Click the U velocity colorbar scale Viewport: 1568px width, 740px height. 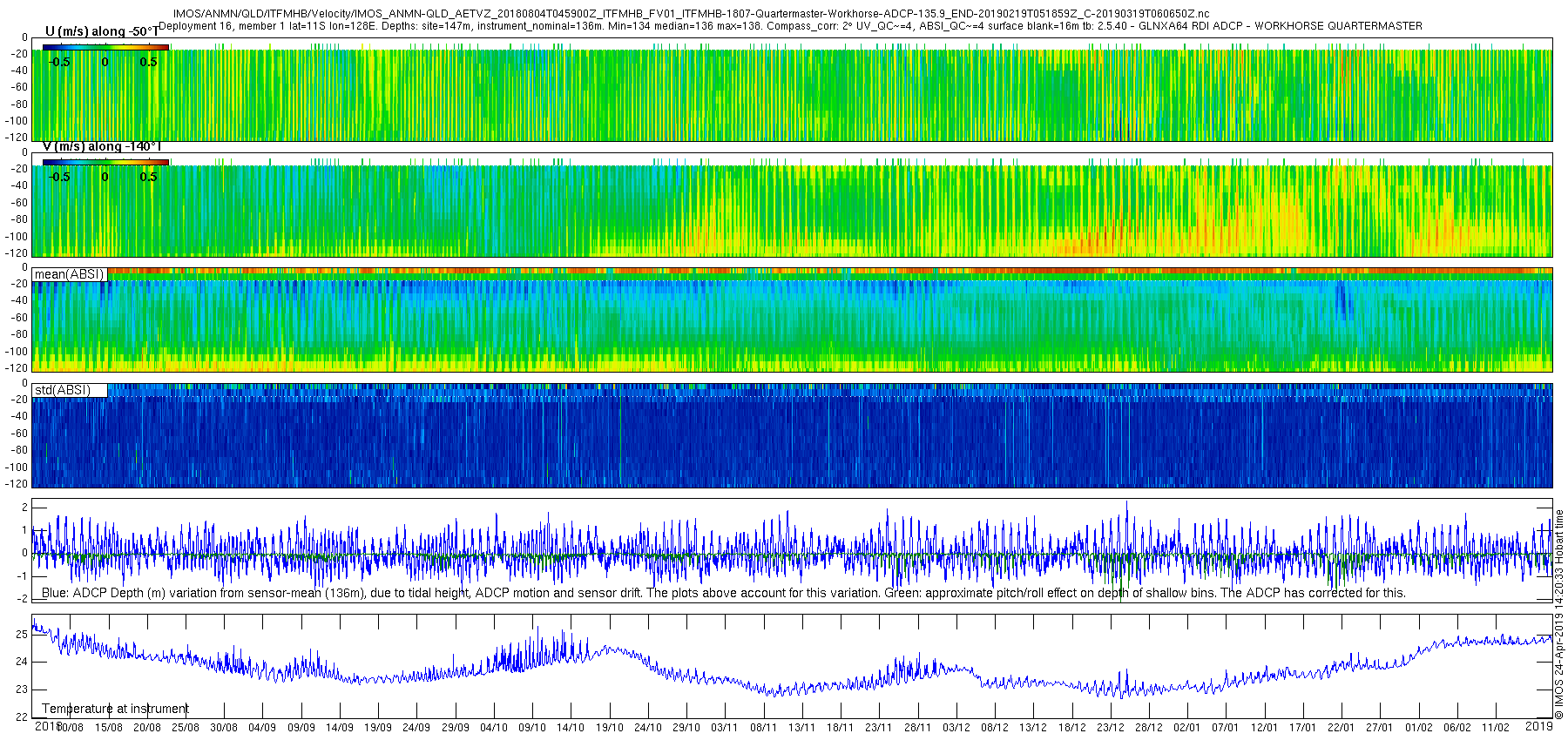105,48
